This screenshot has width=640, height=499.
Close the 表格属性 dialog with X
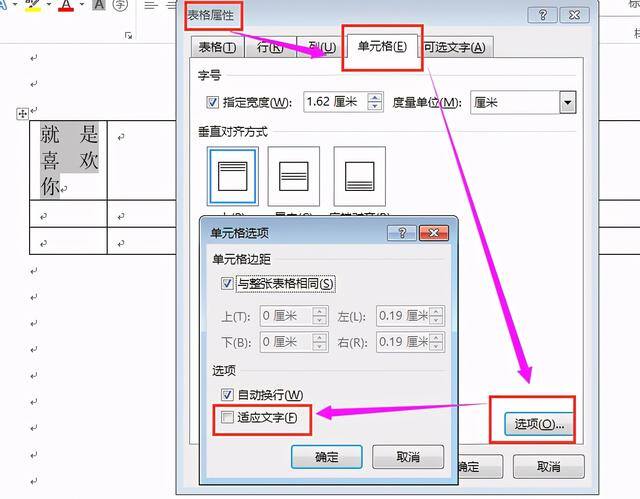tap(574, 15)
